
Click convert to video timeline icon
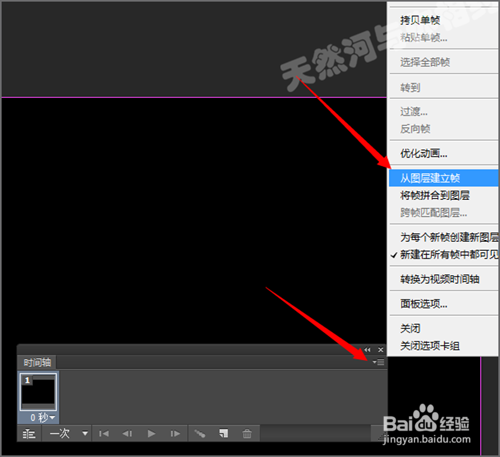(x=29, y=434)
